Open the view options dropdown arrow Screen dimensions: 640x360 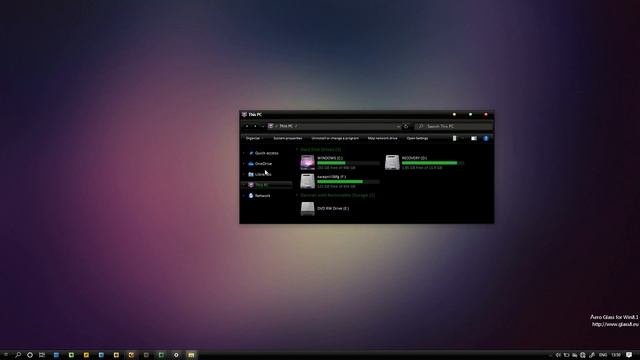(462, 138)
